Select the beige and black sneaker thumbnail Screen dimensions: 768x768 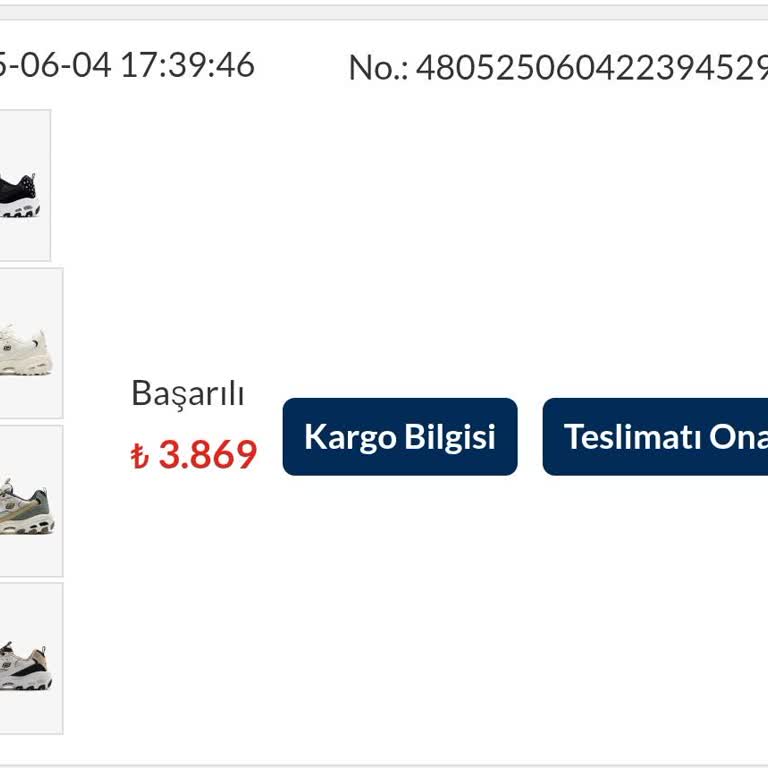tap(26, 660)
